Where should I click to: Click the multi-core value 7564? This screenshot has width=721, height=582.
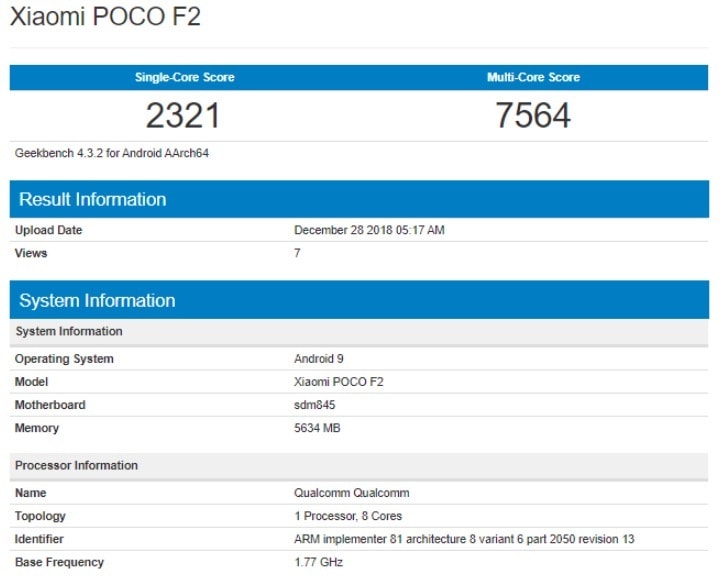[533, 115]
